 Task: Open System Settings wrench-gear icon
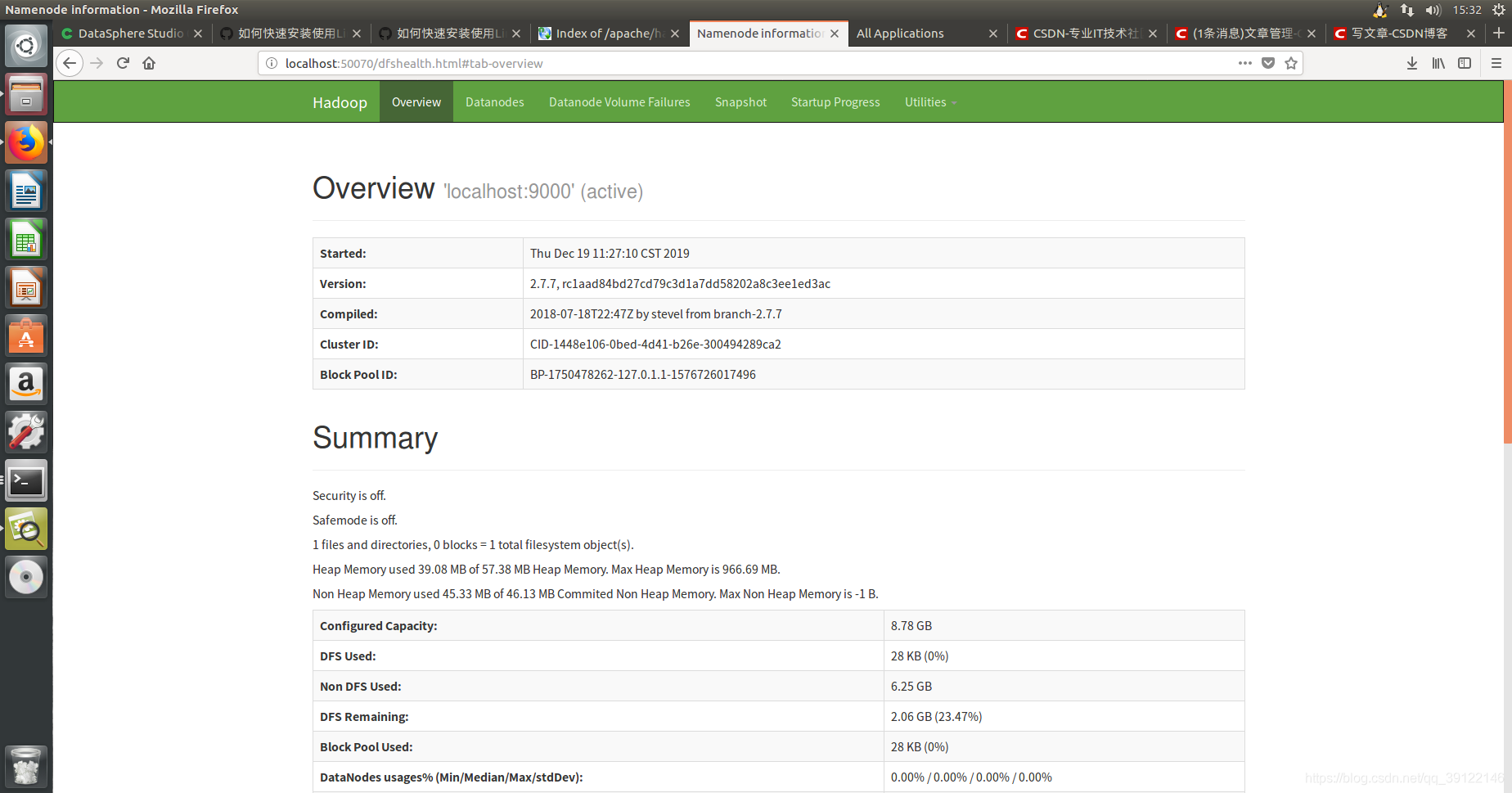point(26,432)
